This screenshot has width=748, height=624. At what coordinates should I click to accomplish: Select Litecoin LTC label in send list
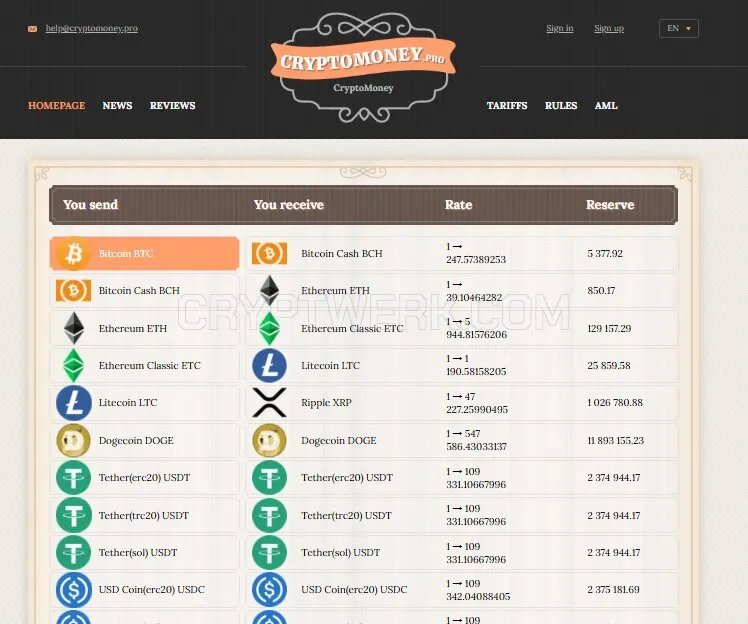pos(128,403)
